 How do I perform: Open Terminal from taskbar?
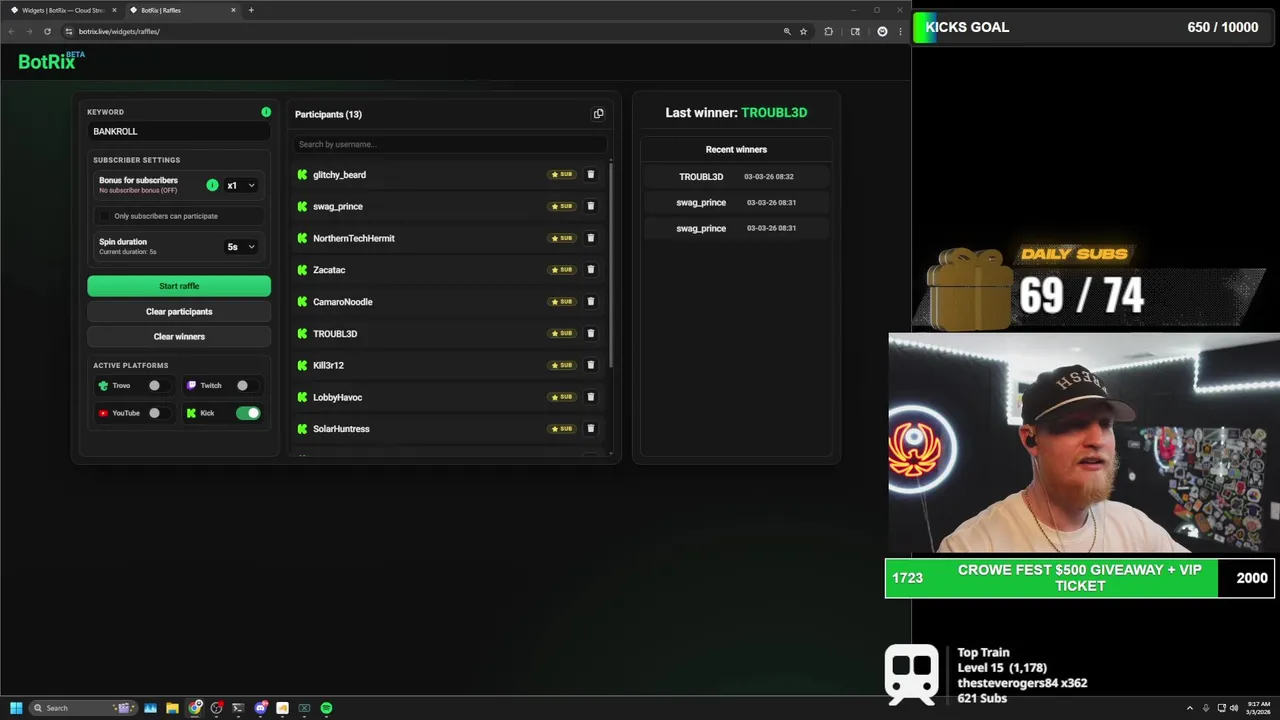(238, 708)
